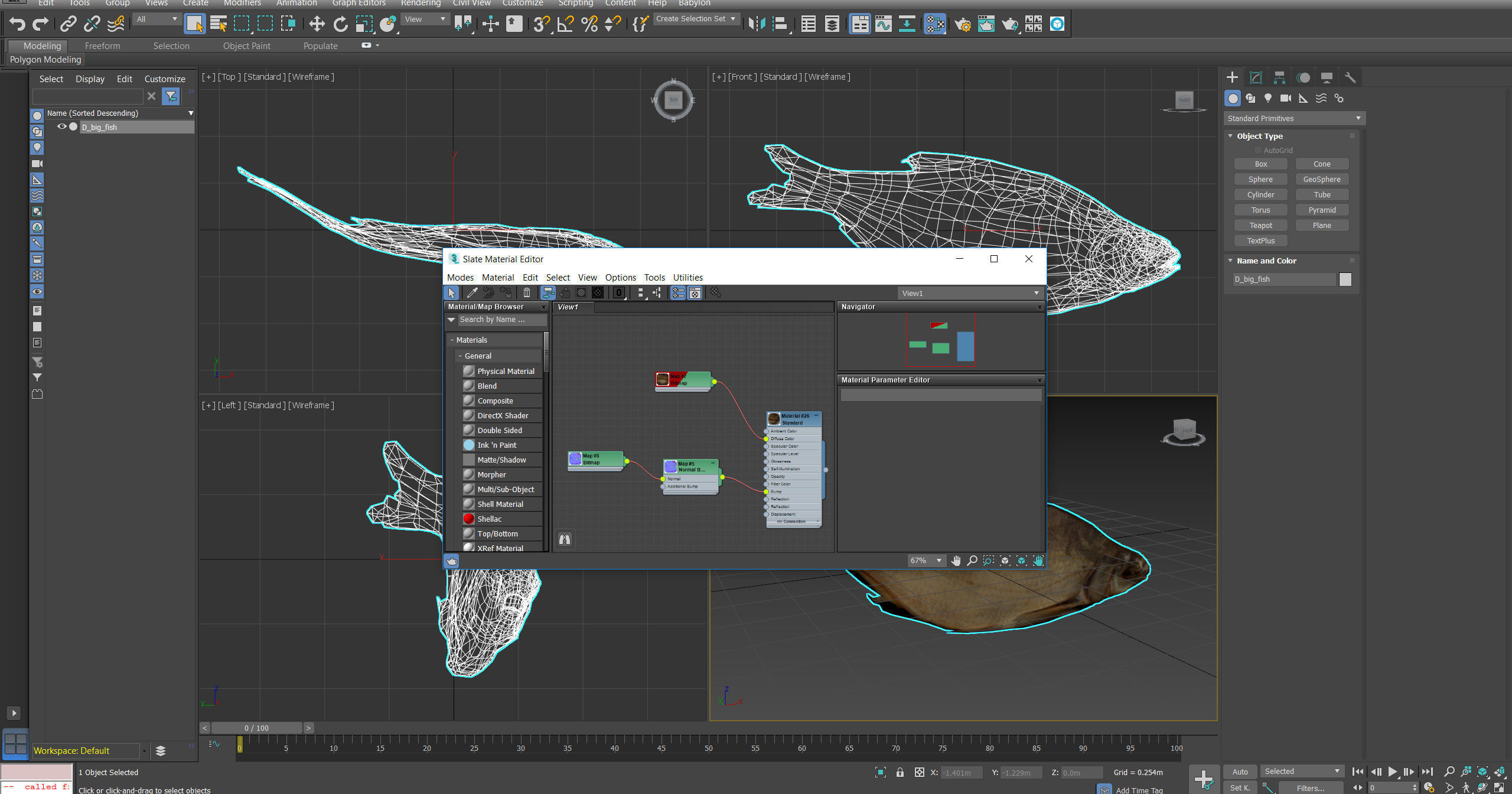Screen dimensions: 1512x794
Task: Open Select by Name list tool
Action: (219, 24)
